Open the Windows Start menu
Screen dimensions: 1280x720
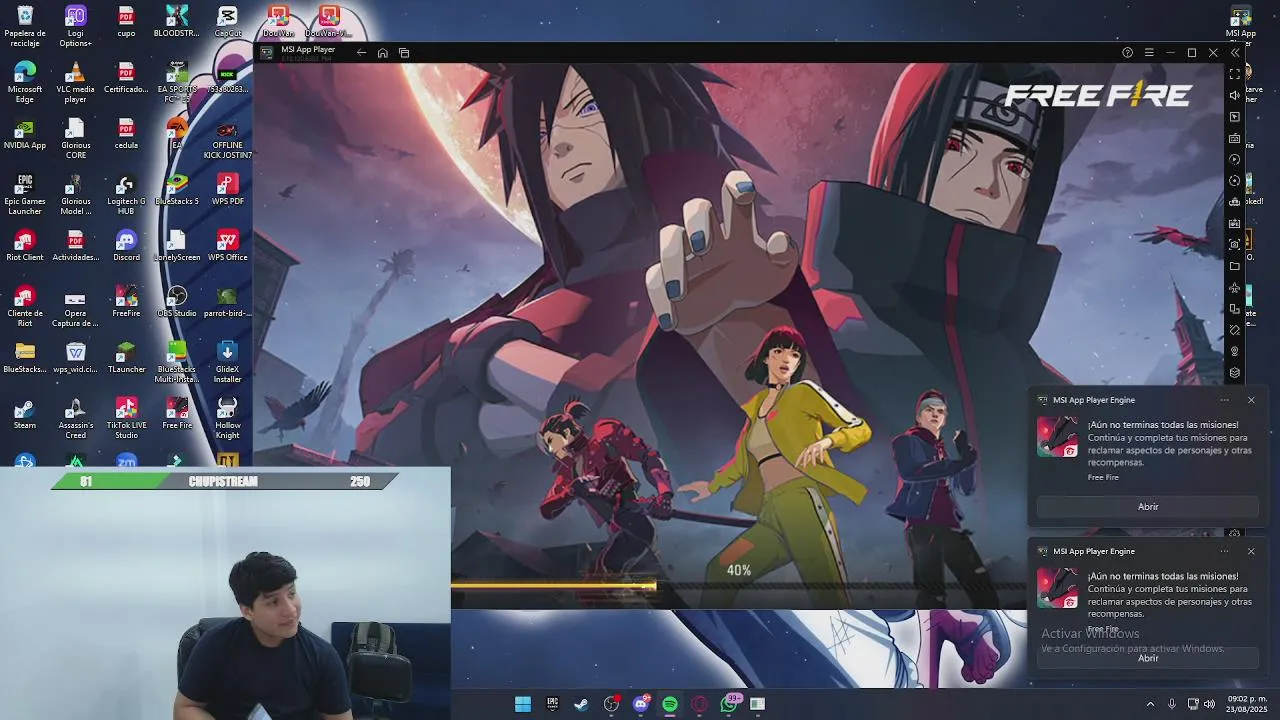coord(523,704)
